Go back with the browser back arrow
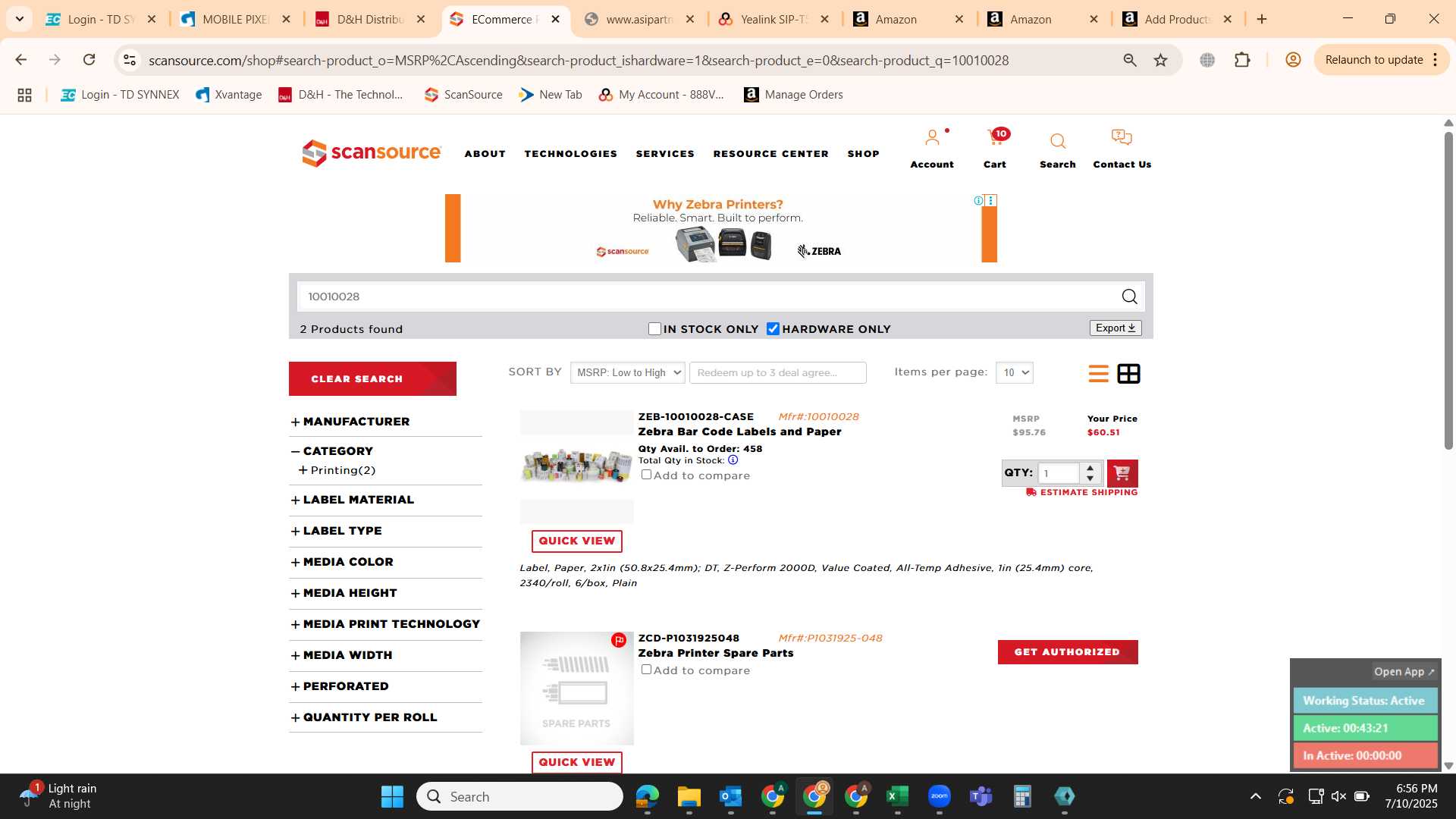This screenshot has width=1456, height=819. [21, 60]
